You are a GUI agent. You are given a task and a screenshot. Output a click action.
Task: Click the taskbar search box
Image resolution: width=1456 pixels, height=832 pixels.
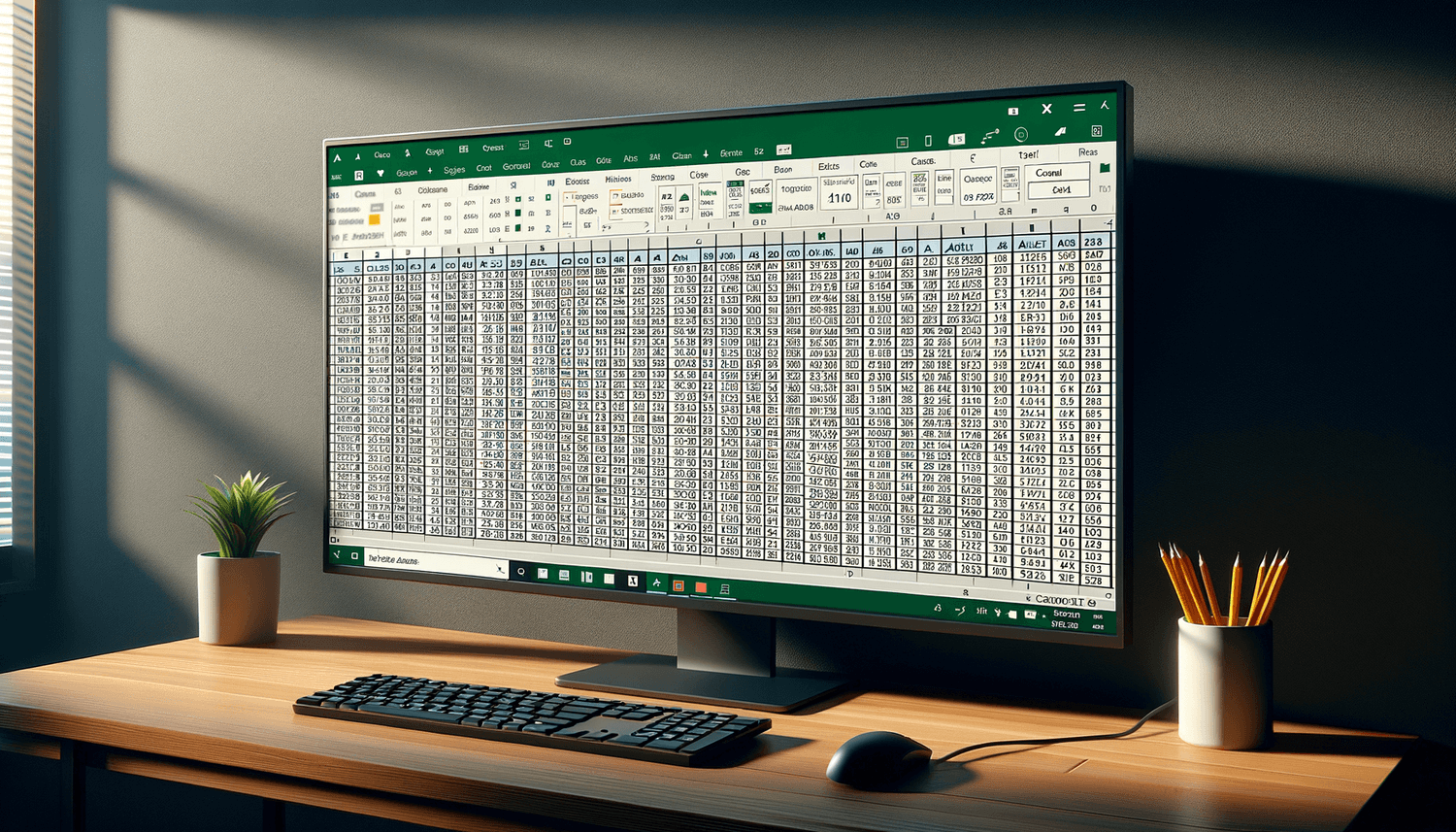coord(436,561)
